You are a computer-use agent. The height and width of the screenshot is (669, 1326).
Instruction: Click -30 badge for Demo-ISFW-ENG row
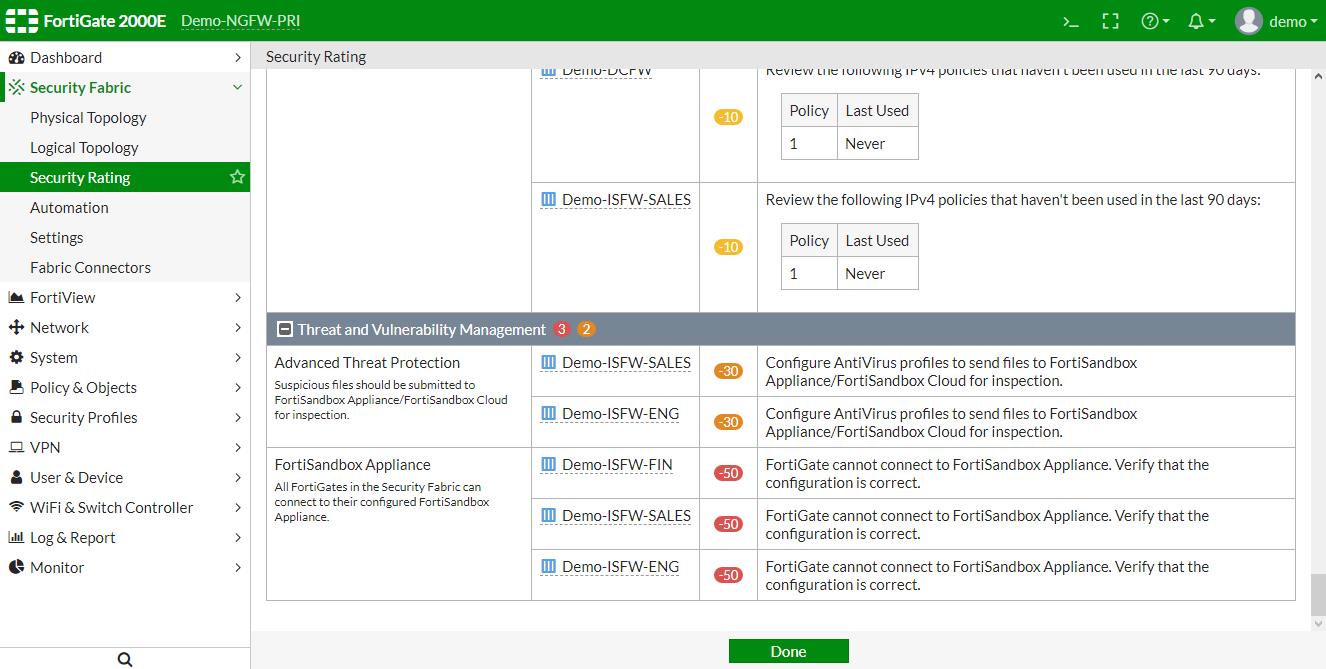[x=728, y=422]
